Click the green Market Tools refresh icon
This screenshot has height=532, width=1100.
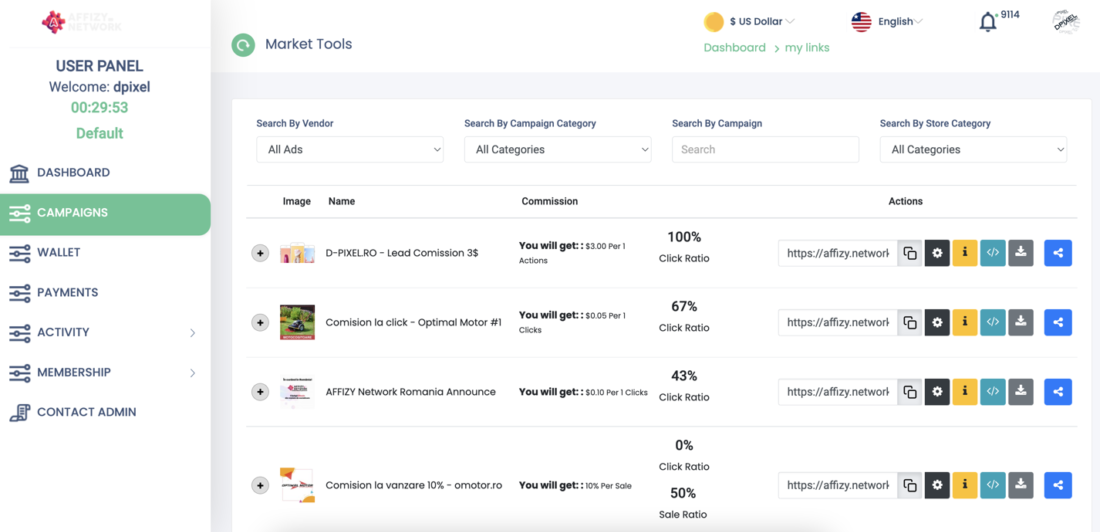tap(243, 46)
